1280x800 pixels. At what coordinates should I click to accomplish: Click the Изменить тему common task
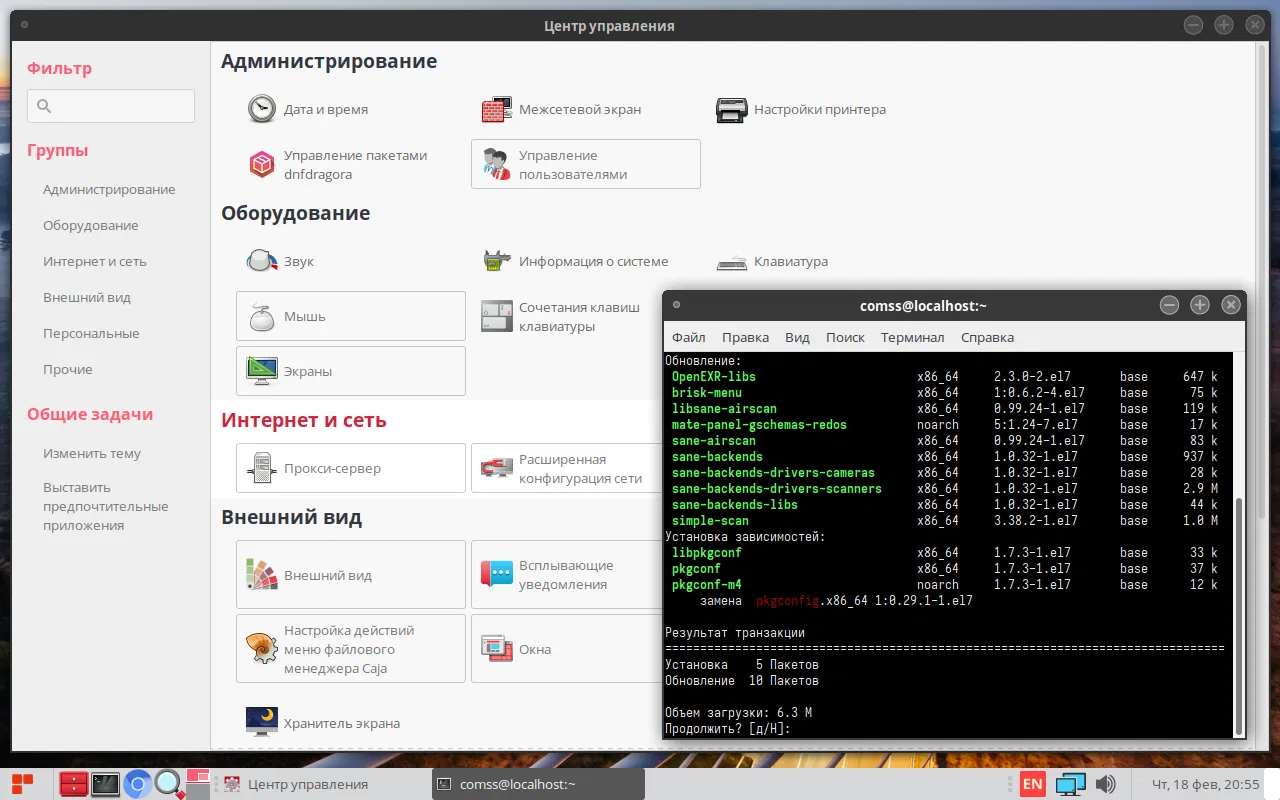click(92, 453)
